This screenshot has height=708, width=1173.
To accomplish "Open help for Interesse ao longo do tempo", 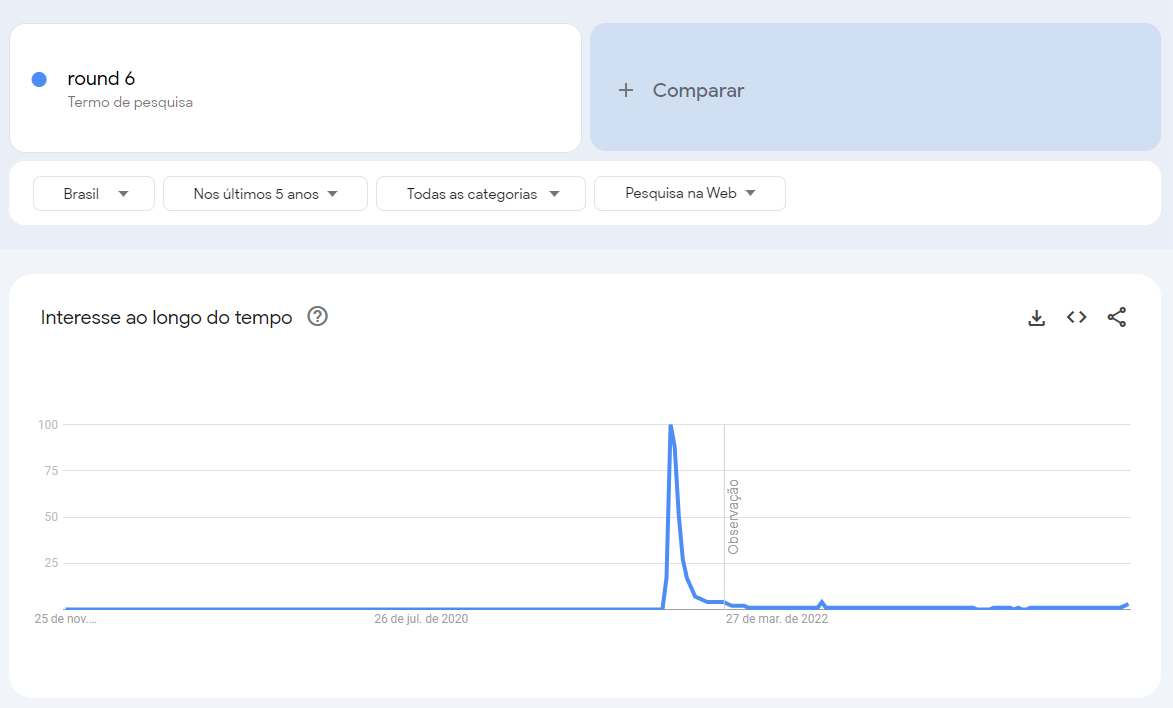I will pyautogui.click(x=317, y=317).
